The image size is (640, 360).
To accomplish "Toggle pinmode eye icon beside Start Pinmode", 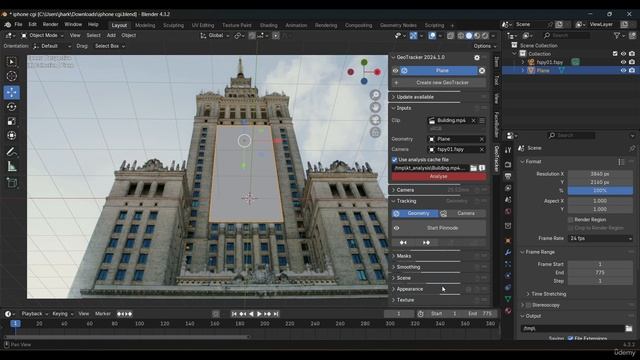I will coord(396,228).
